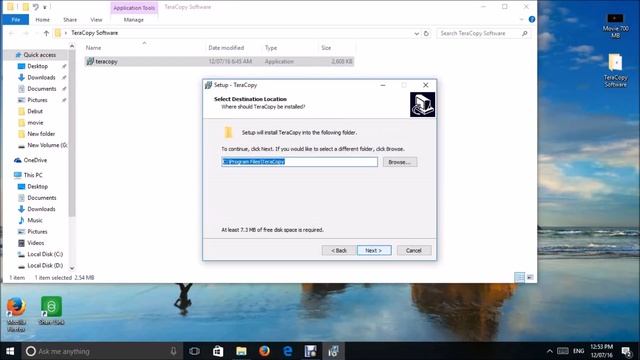Viewport: 640px width, 360px height.
Task: Switch to the Share ribbon tab
Action: (x=70, y=20)
